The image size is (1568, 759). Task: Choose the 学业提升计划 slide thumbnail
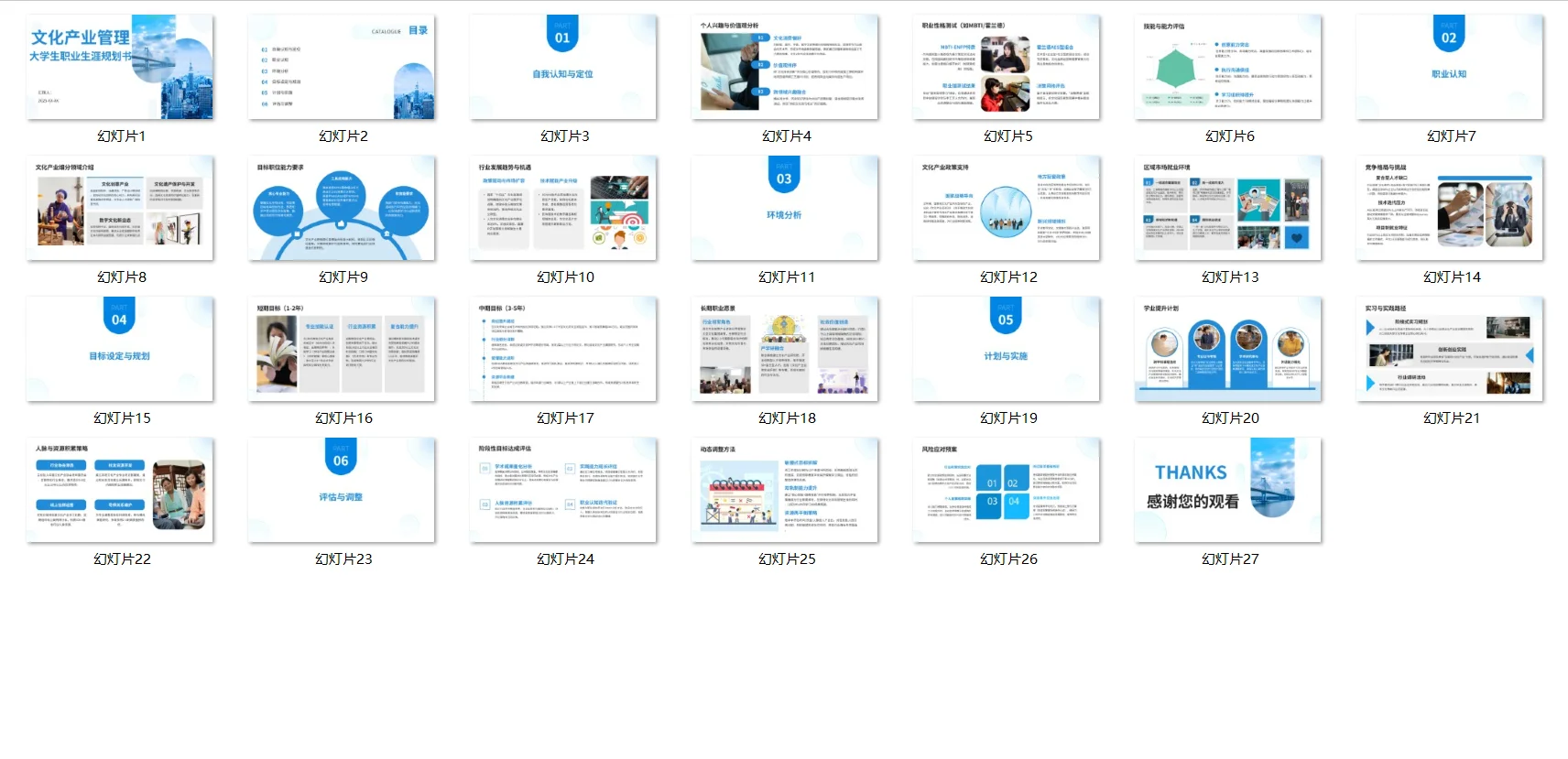click(x=1228, y=349)
